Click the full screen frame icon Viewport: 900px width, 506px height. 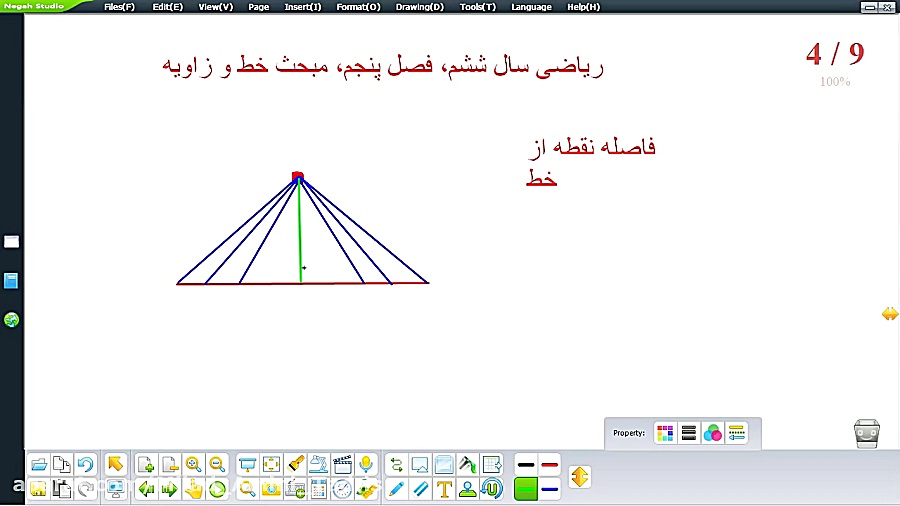pos(271,464)
